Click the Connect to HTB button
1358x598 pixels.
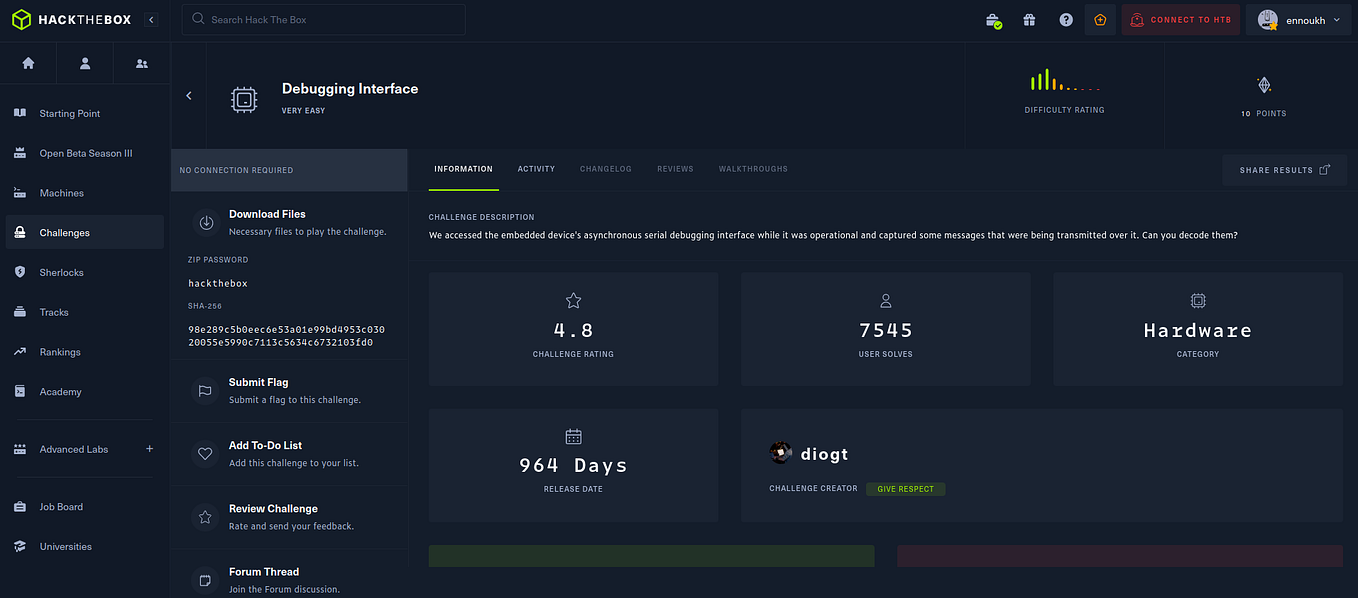click(1180, 19)
